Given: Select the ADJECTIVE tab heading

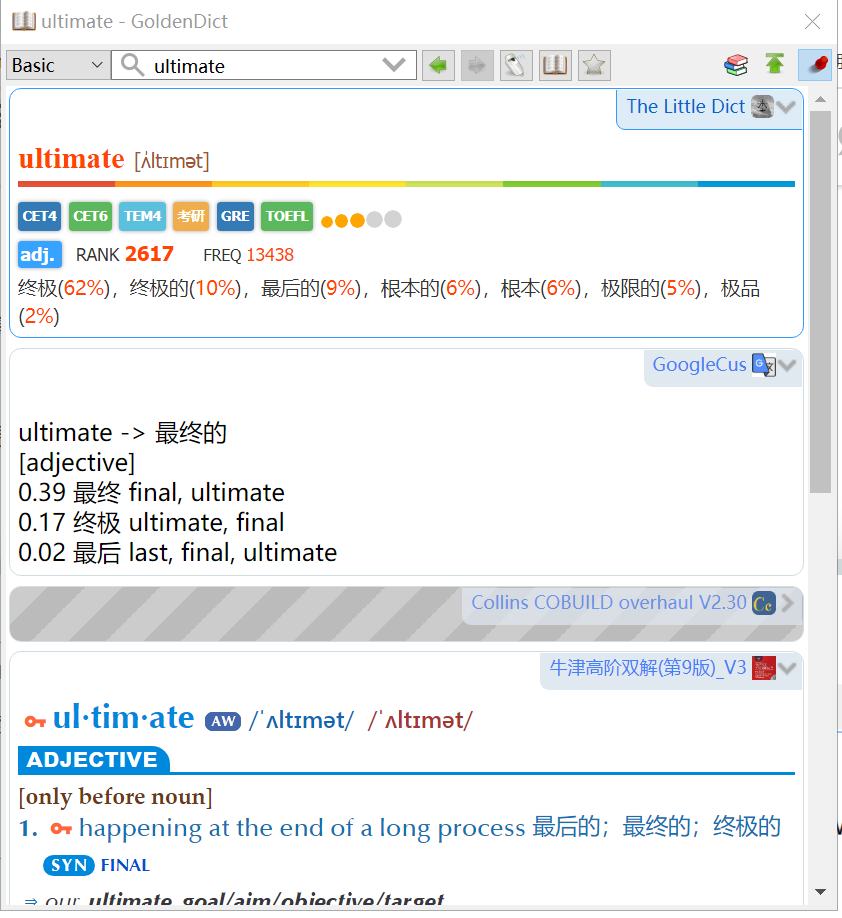Looking at the screenshot, I should coord(93,759).
